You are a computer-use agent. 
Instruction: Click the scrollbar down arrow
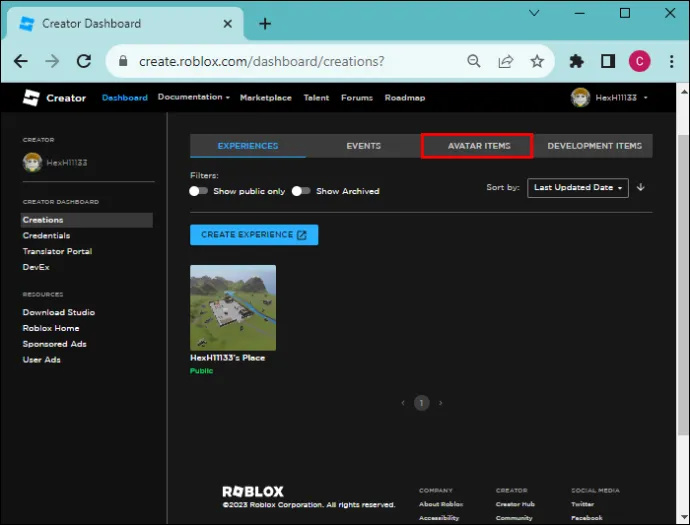click(x=683, y=517)
